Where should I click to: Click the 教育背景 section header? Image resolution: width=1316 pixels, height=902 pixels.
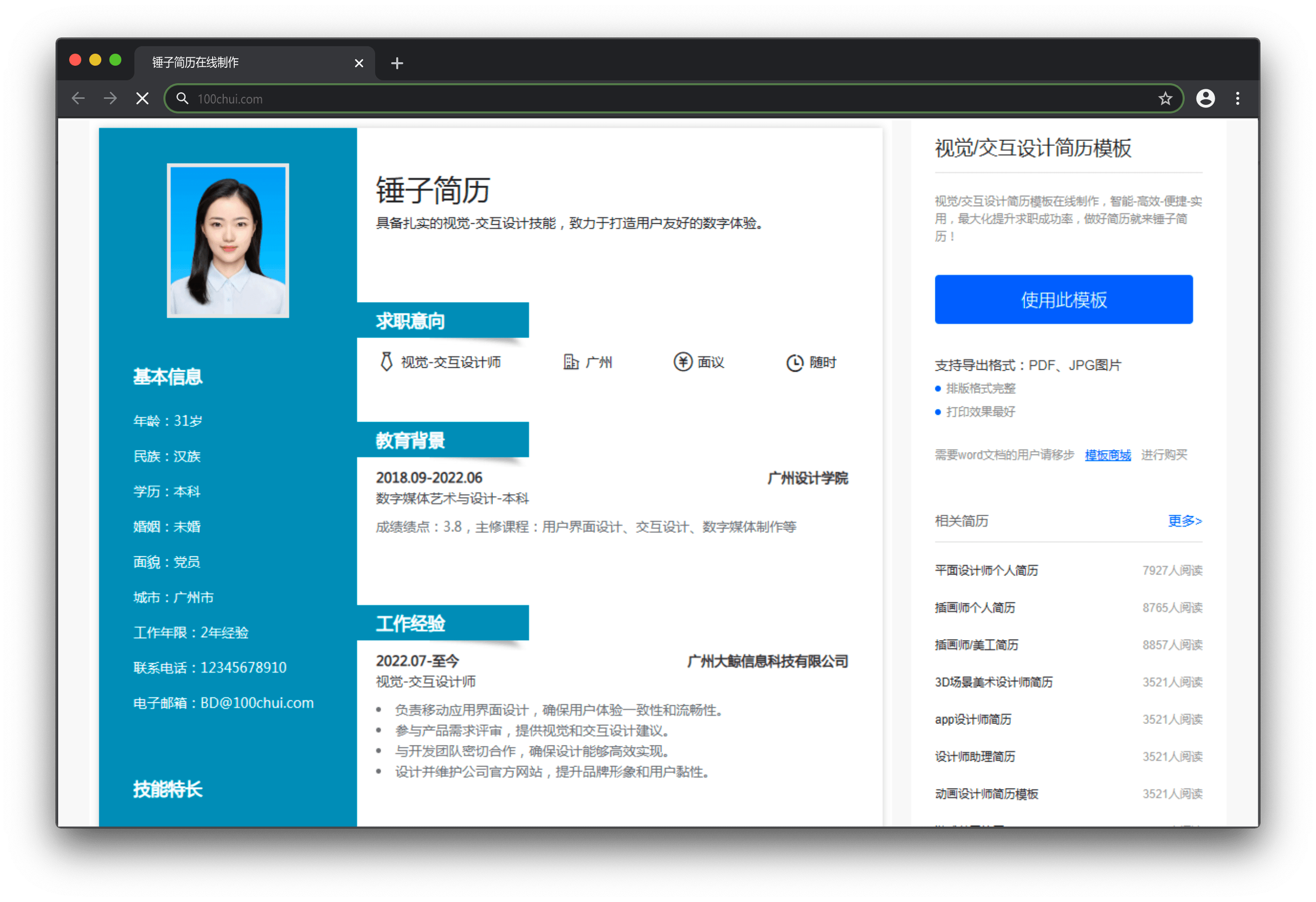(x=443, y=440)
